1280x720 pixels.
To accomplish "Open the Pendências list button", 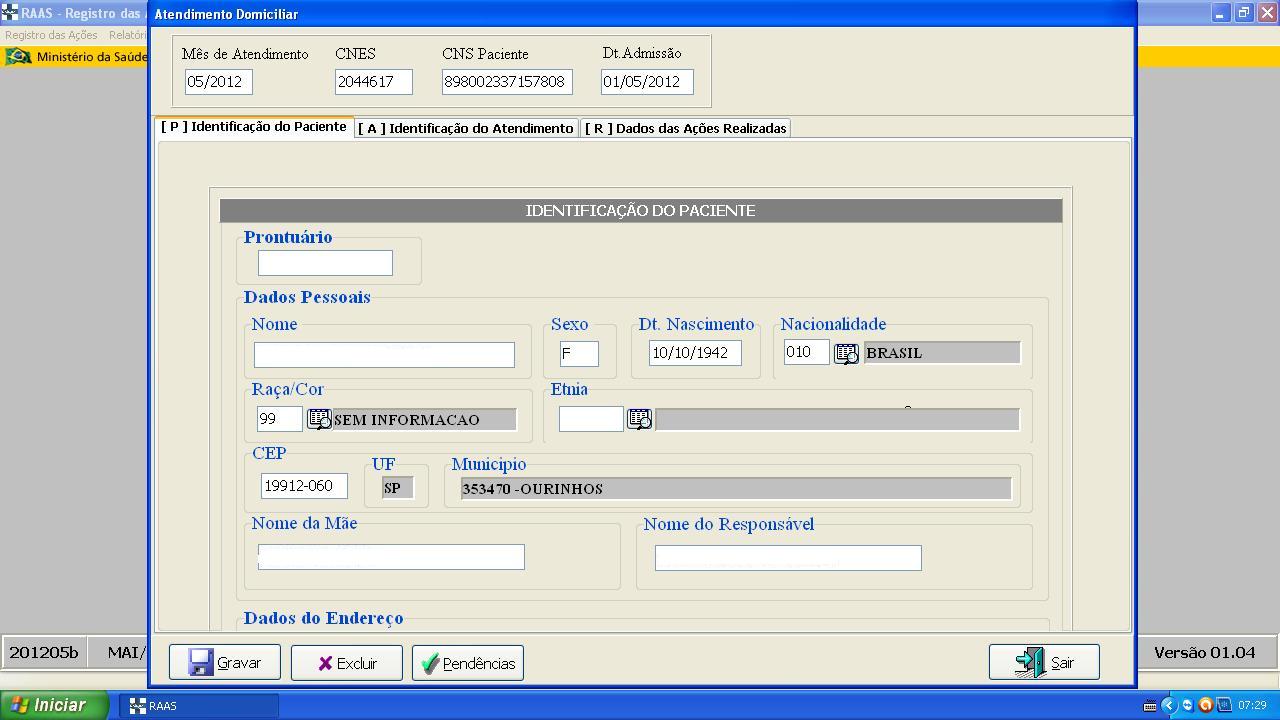I will coord(468,663).
